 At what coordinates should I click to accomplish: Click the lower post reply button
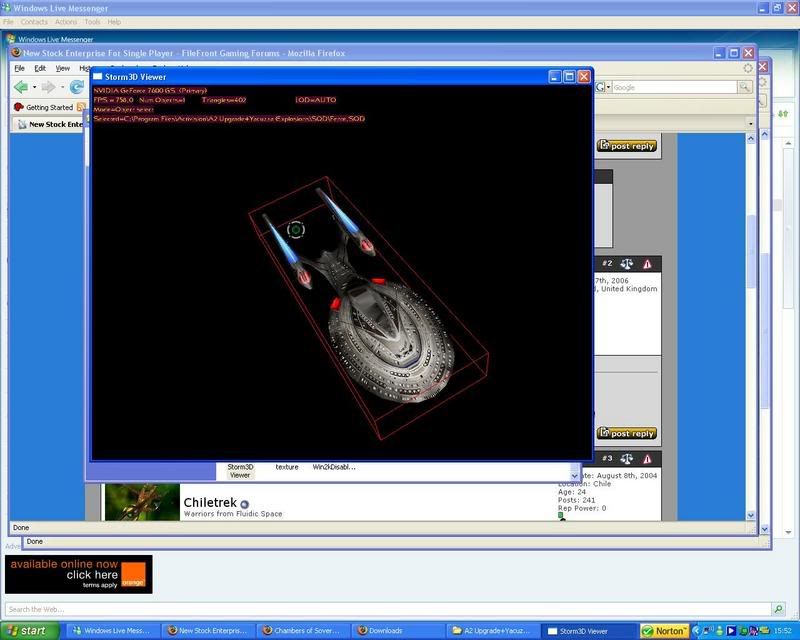pos(627,433)
